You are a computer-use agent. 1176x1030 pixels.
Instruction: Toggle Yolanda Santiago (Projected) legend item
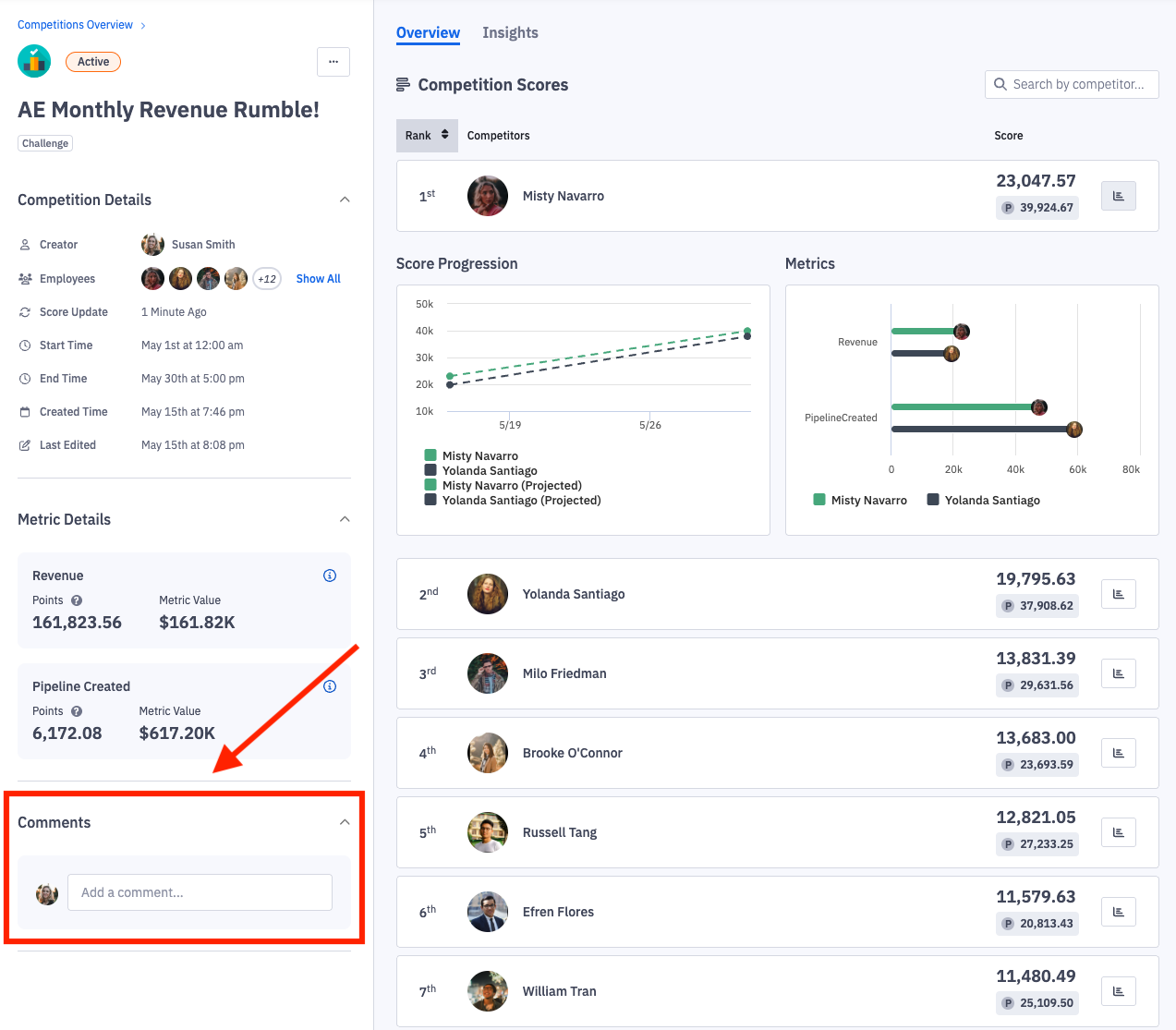[520, 500]
